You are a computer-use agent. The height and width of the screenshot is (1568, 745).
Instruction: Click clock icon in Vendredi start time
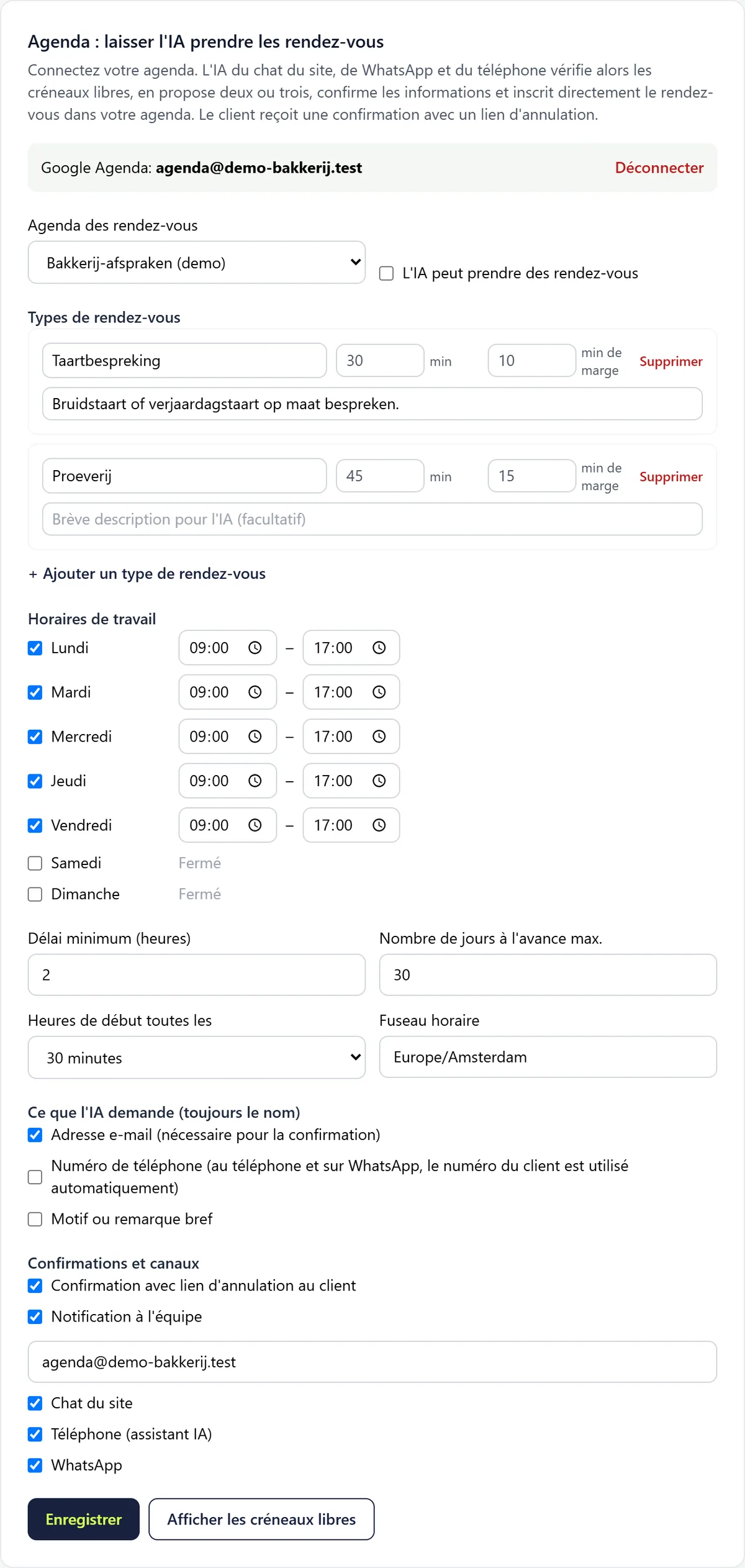click(x=255, y=825)
